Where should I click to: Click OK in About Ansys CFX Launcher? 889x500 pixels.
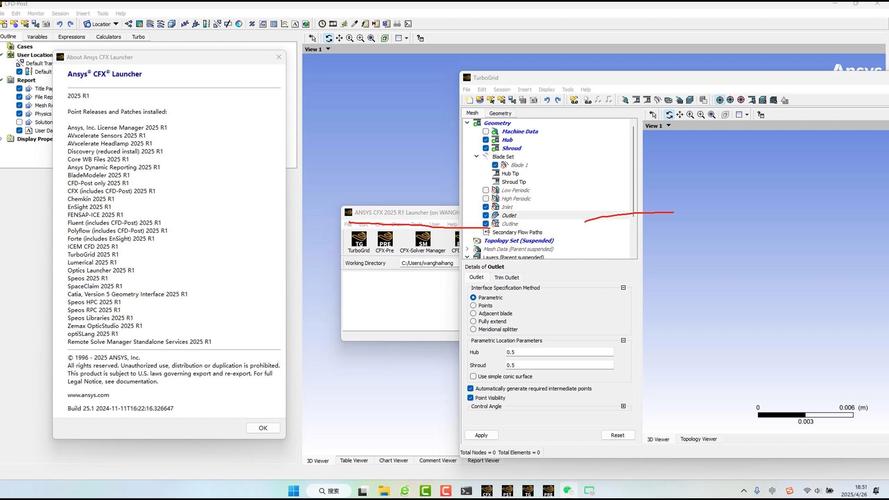tap(263, 428)
